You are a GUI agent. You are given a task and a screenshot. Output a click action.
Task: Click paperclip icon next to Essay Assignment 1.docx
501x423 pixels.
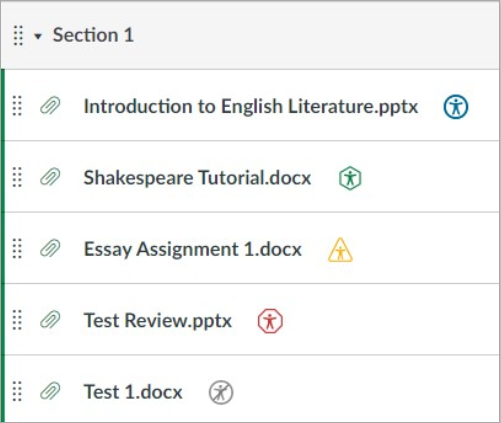[x=50, y=248]
